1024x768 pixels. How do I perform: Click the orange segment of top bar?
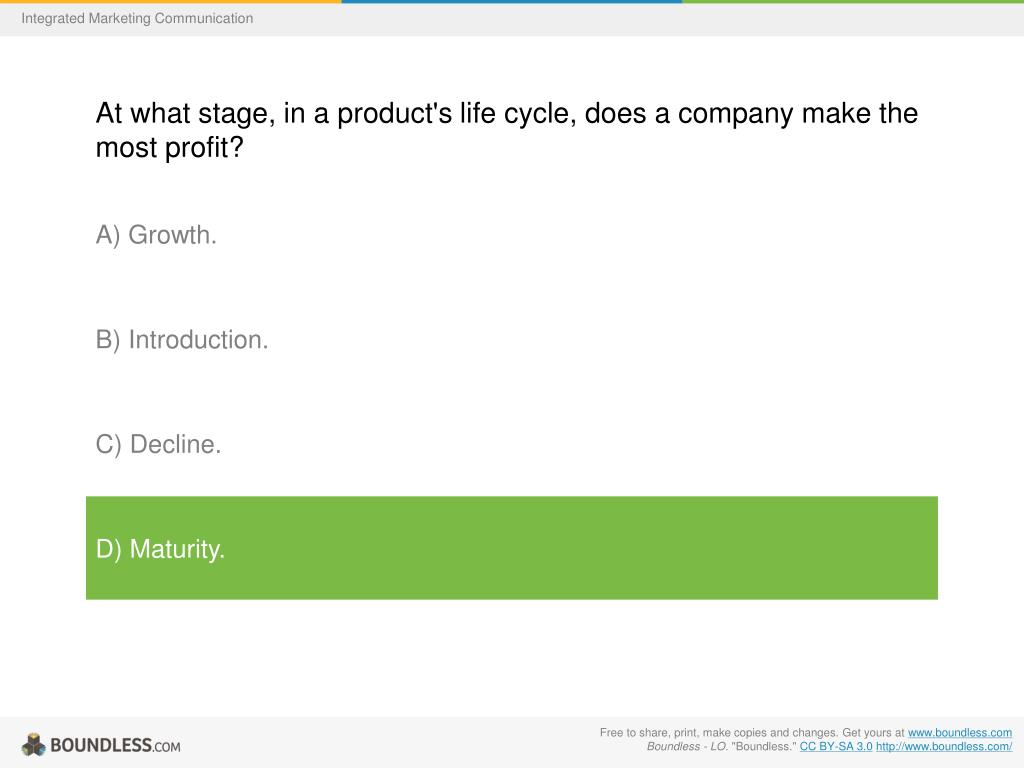170,1
